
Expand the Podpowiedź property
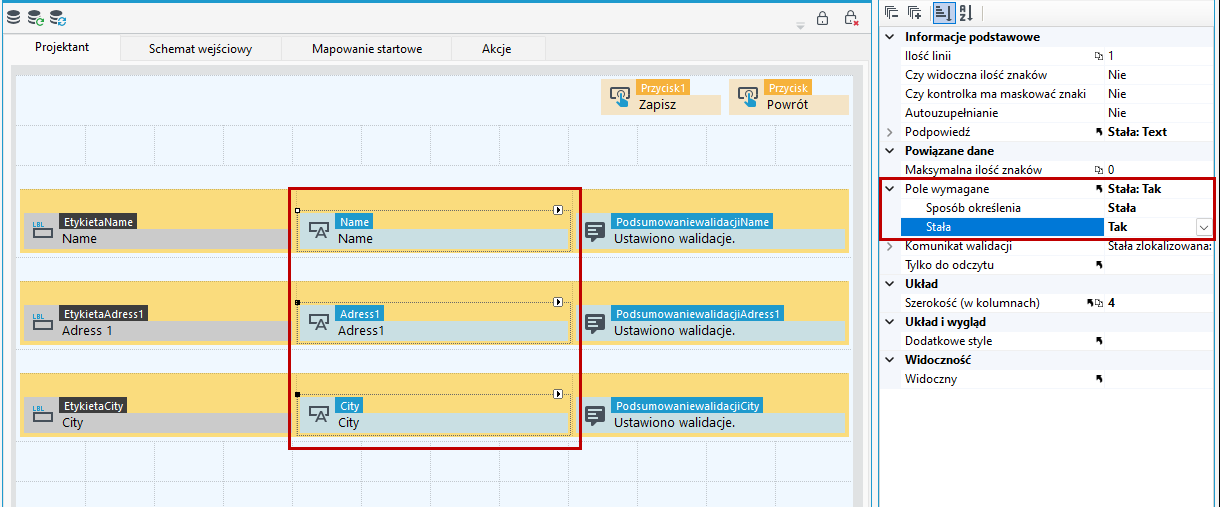click(891, 132)
